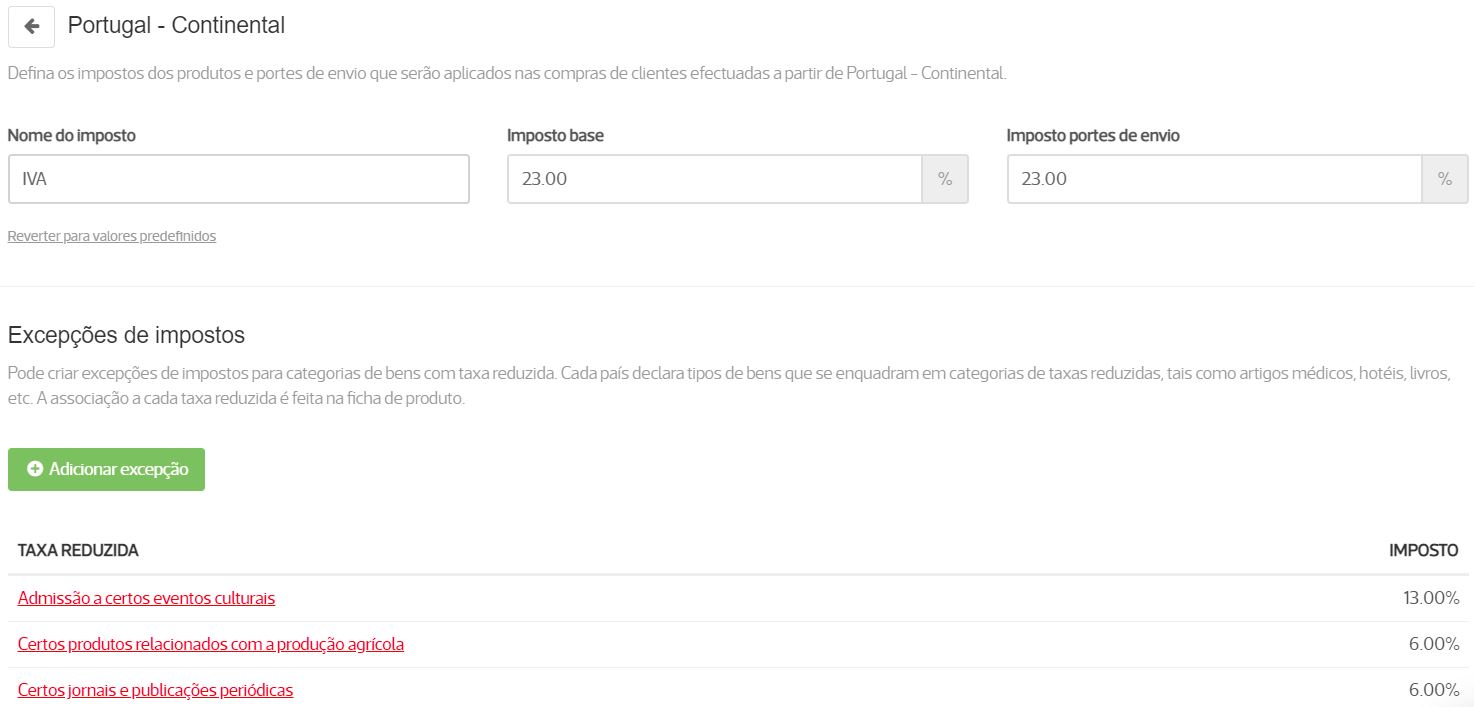Viewport: 1474px width, 707px height.
Task: Click the Imposto portes de envio field
Action: tap(1214, 179)
